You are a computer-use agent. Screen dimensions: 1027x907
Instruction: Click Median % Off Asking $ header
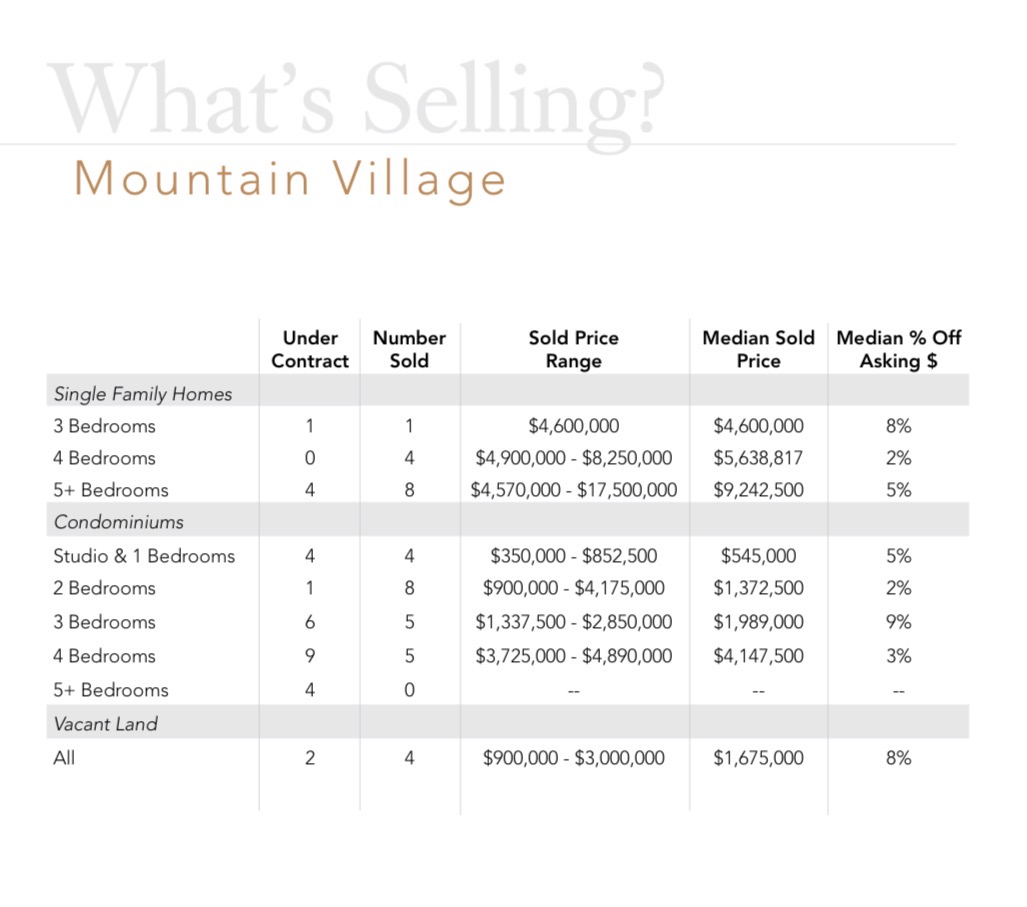899,349
